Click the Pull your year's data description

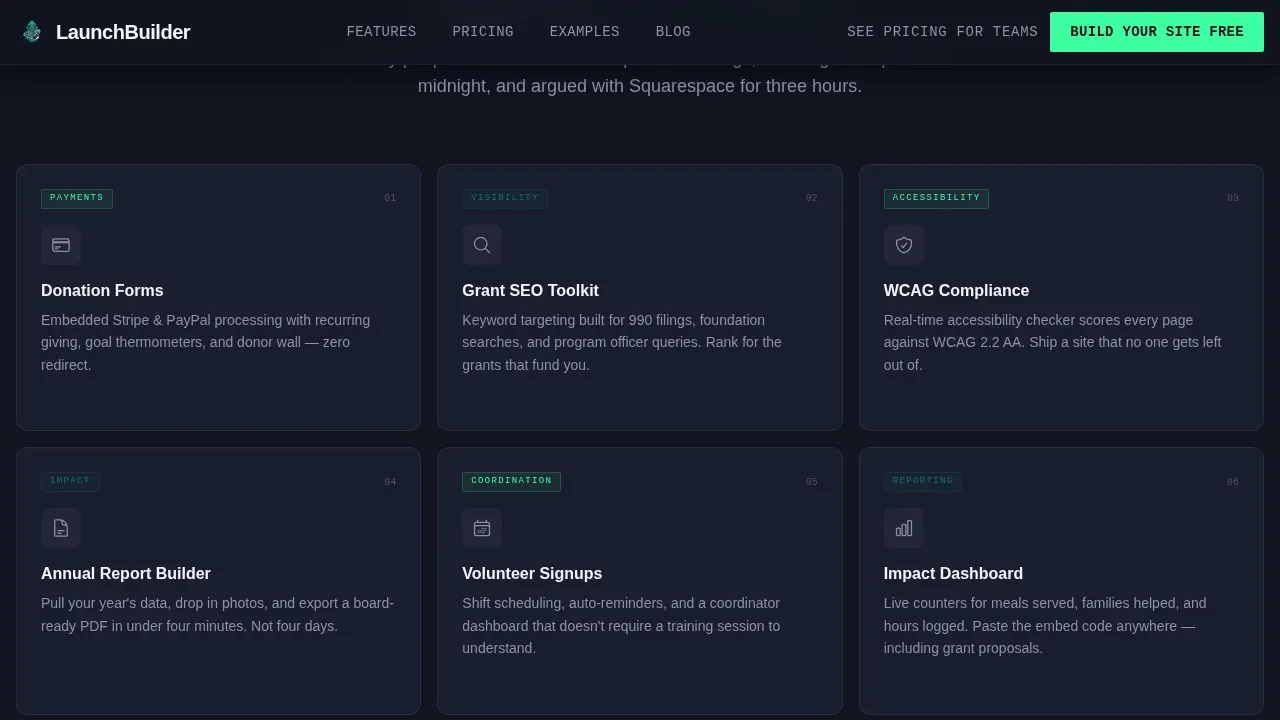(217, 614)
